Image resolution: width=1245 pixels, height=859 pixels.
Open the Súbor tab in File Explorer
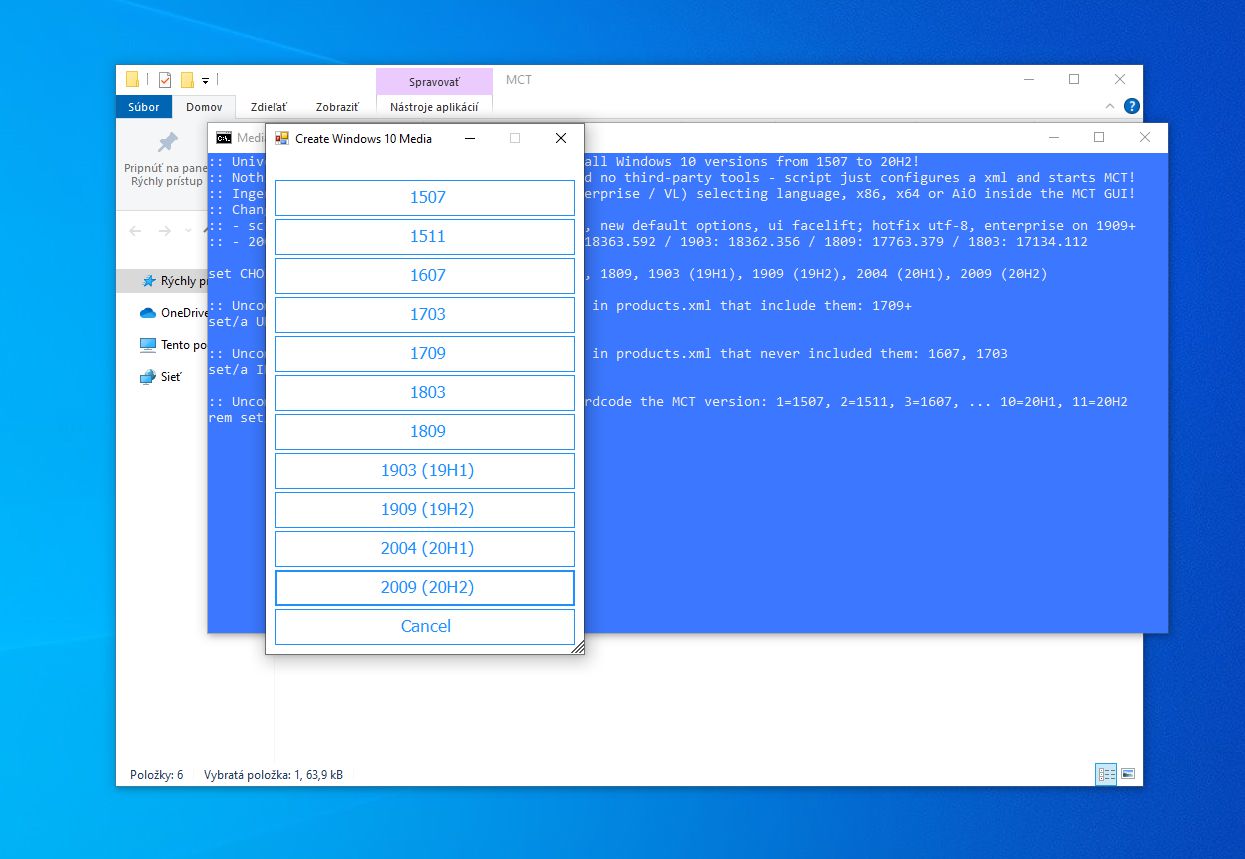pyautogui.click(x=144, y=107)
